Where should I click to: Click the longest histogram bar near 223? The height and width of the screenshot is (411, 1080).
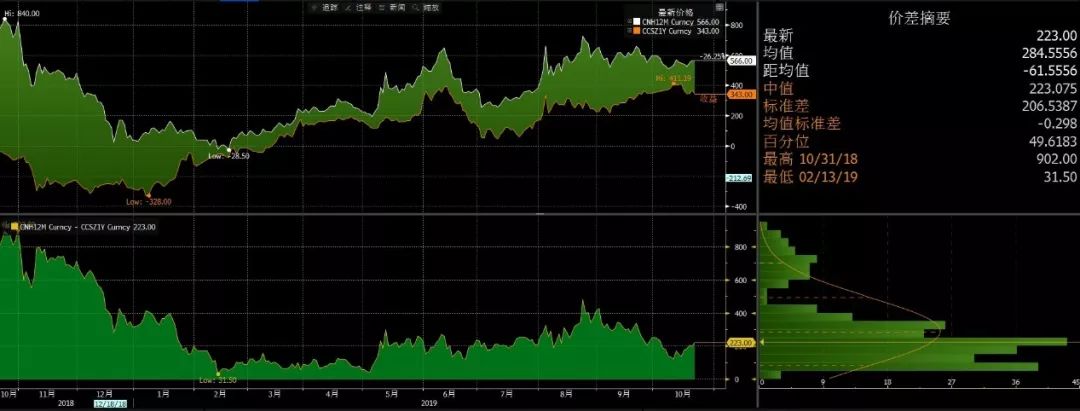tap(913, 341)
